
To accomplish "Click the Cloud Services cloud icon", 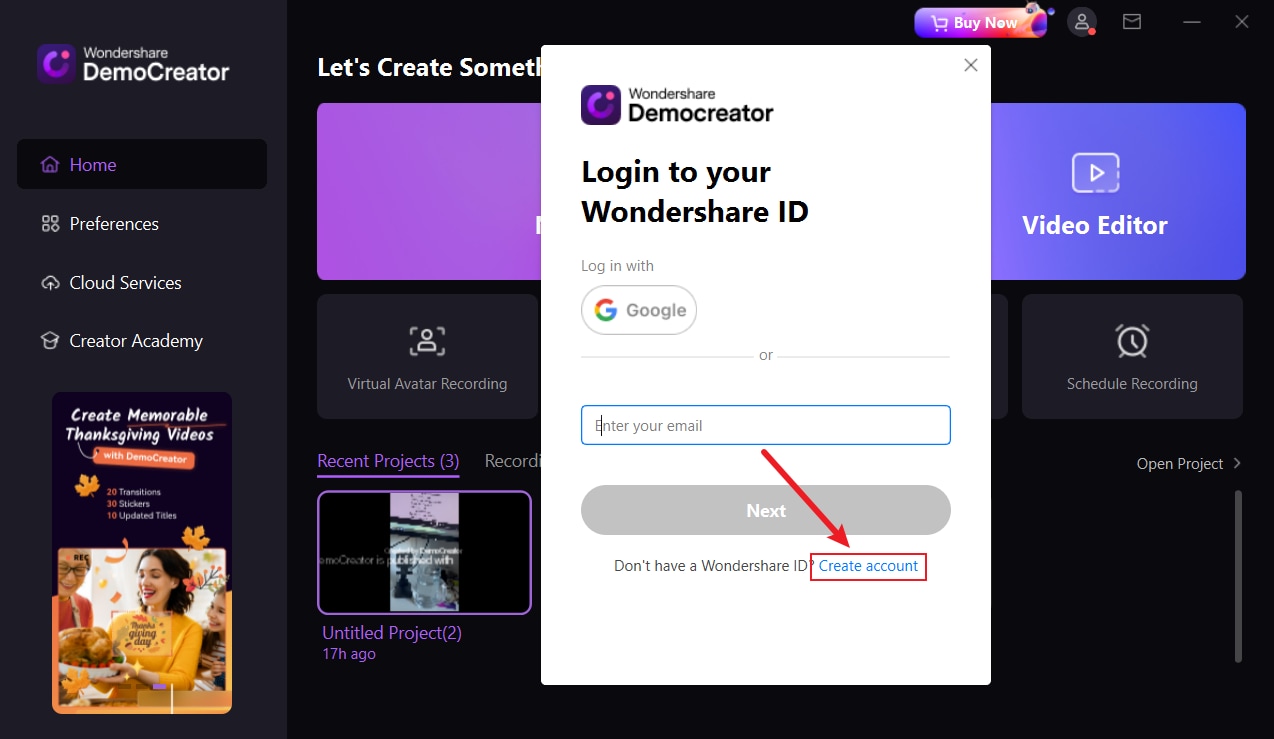I will coord(50,283).
